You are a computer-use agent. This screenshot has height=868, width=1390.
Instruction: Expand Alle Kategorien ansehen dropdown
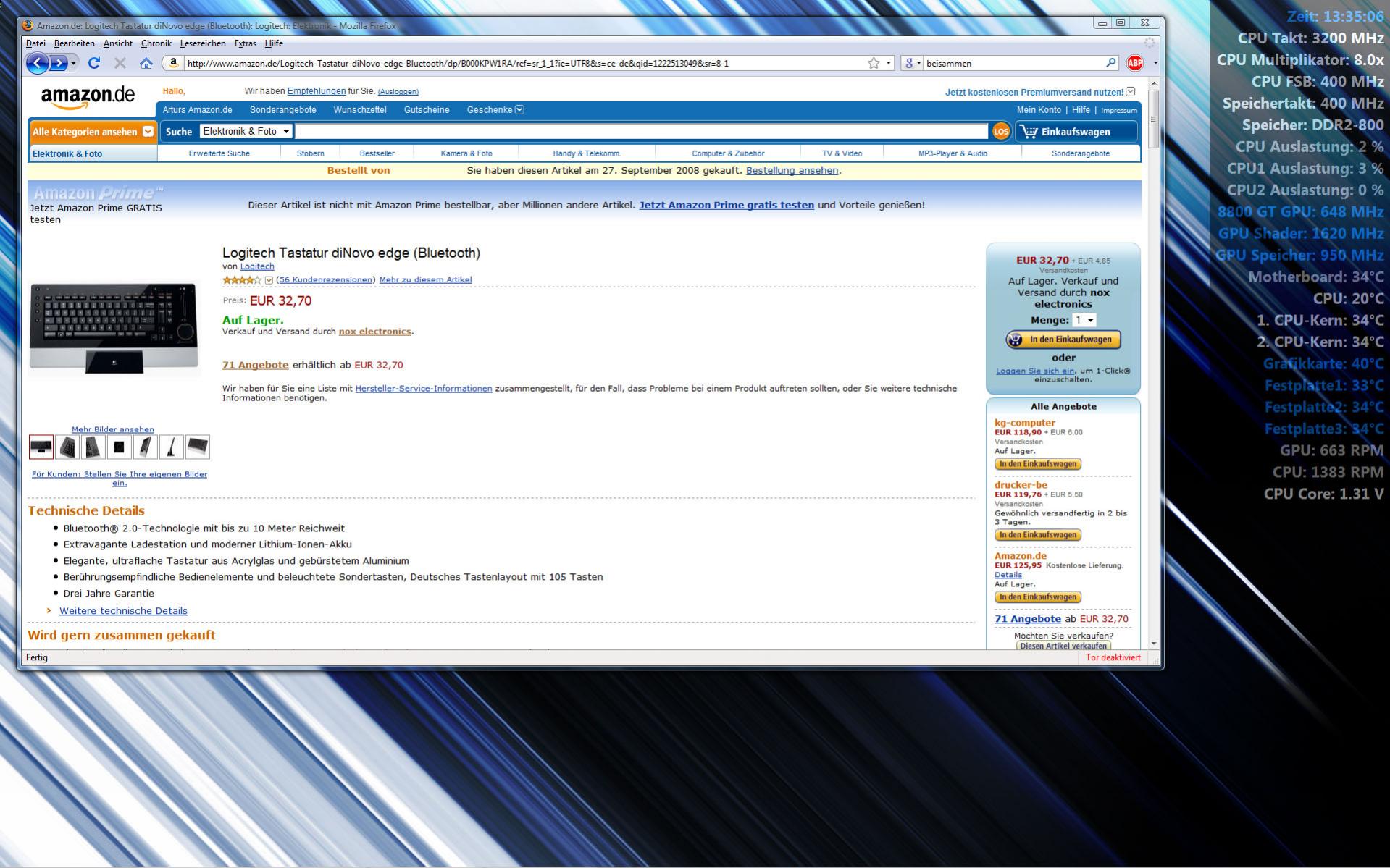click(148, 132)
